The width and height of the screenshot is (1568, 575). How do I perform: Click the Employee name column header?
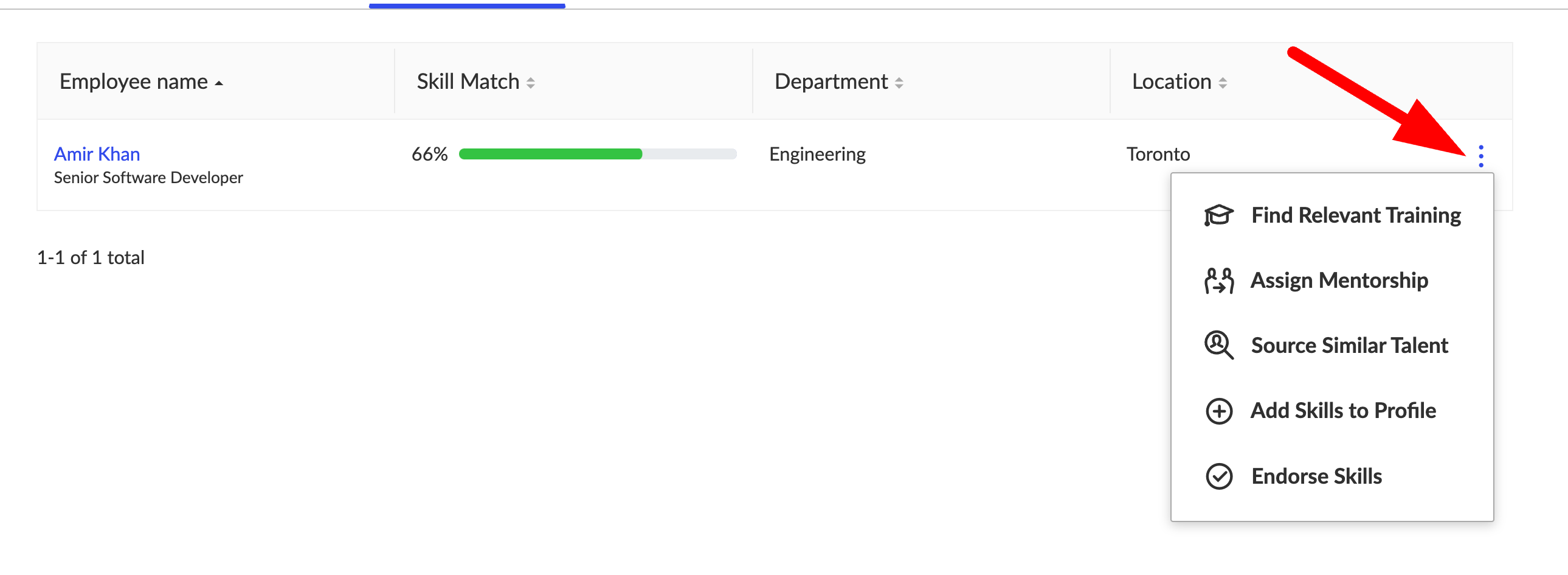coord(133,82)
